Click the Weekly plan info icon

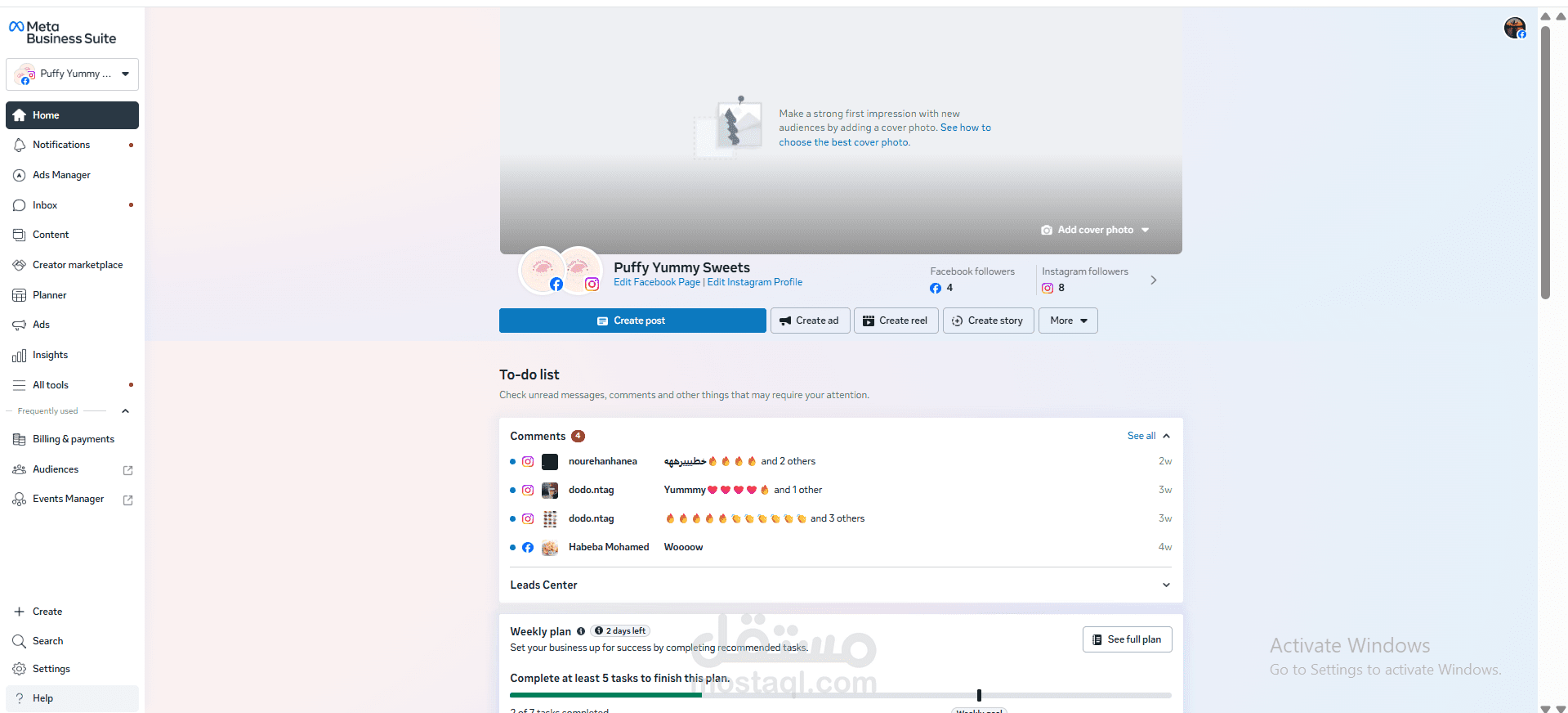[581, 631]
